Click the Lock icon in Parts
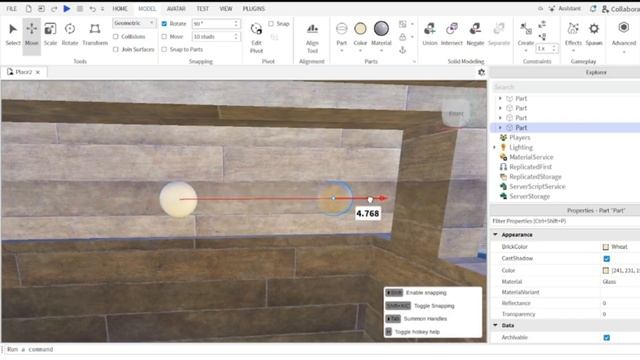This screenshot has width=640, height=360. [402, 37]
